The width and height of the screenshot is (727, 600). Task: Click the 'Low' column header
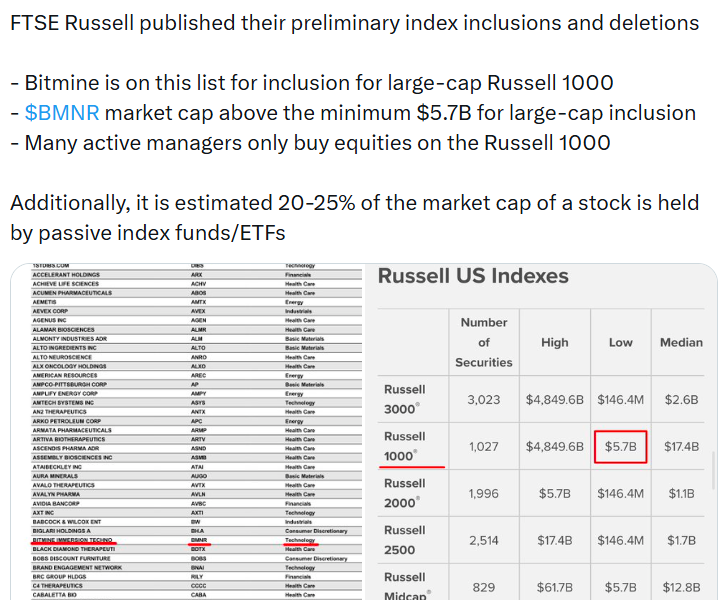click(620, 342)
